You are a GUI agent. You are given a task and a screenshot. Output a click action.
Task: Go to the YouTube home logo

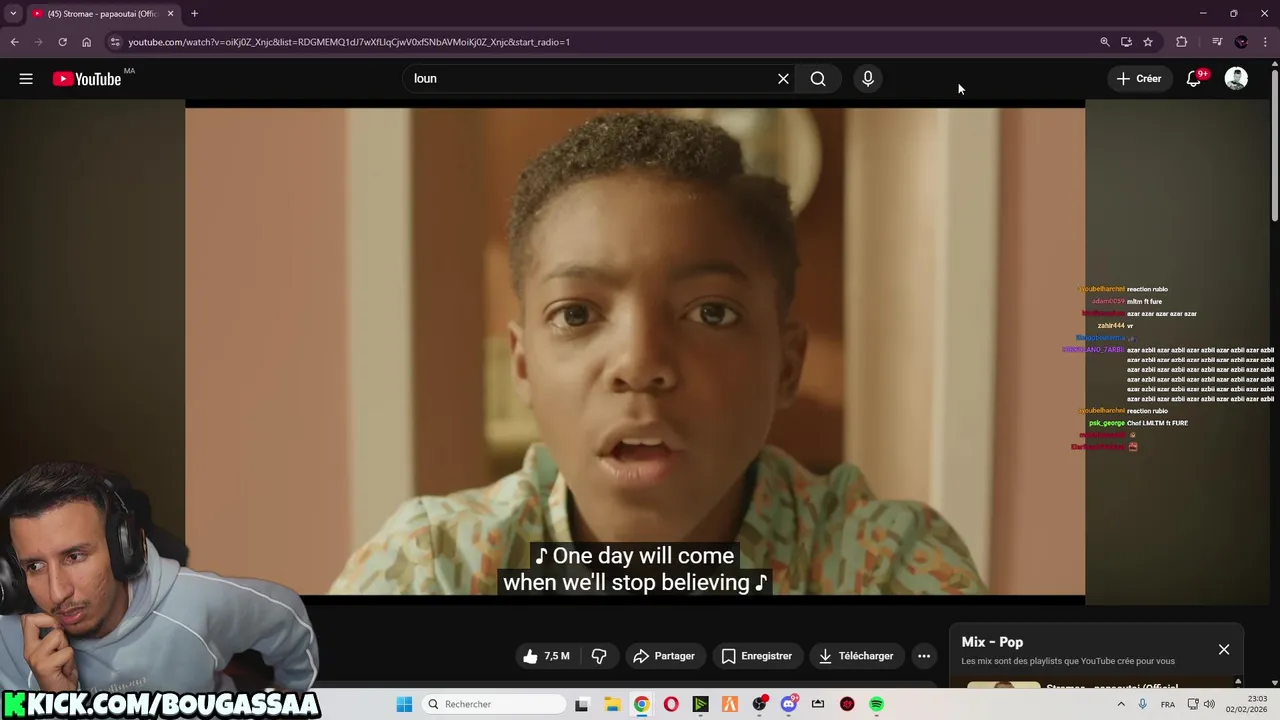[87, 79]
